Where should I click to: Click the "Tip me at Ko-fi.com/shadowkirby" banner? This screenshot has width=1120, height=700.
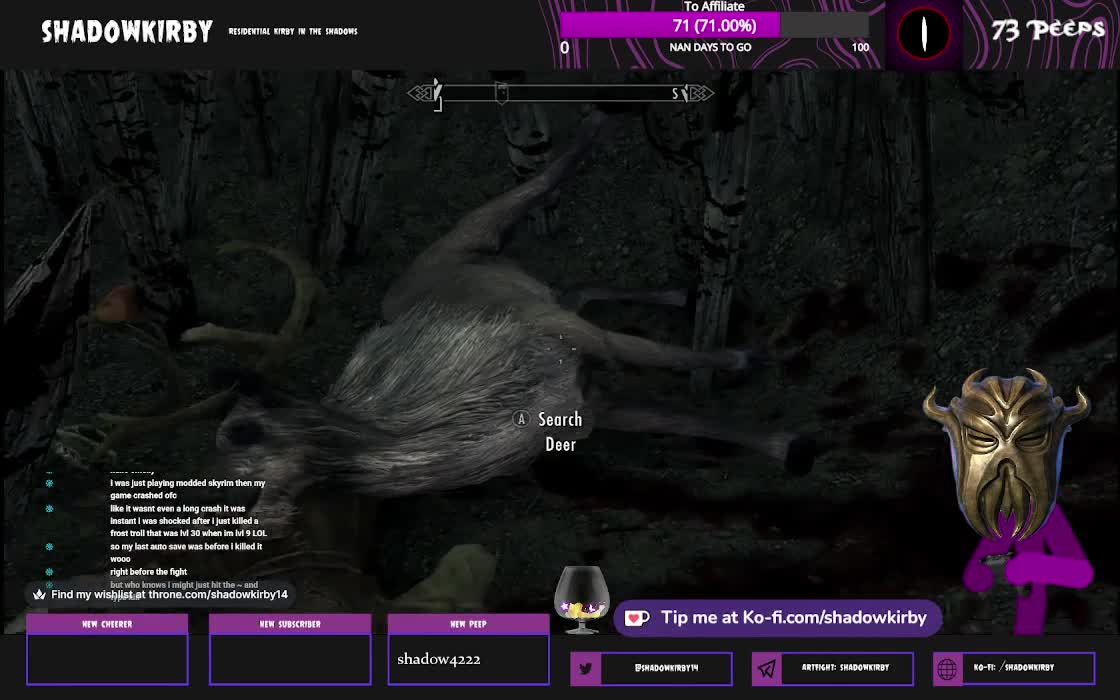tap(778, 618)
